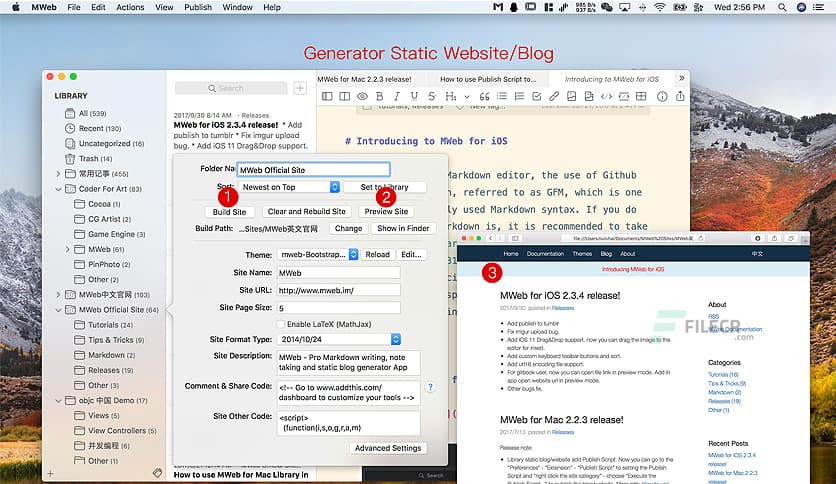Click the Site URL input field
836x484 pixels.
coord(339,291)
